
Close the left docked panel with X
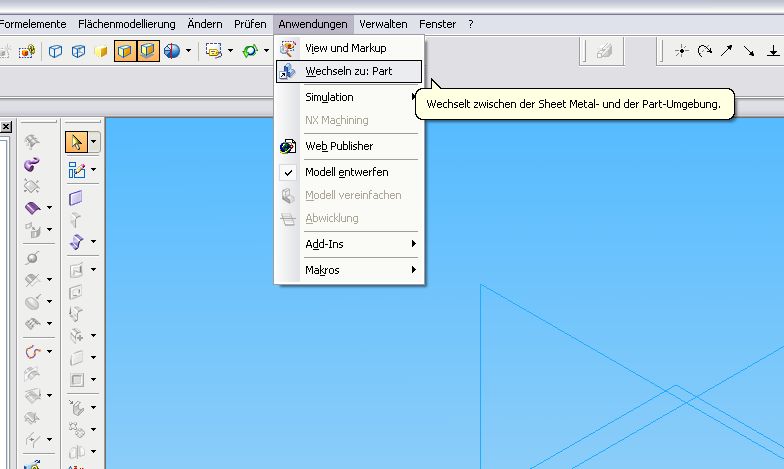(x=6, y=127)
